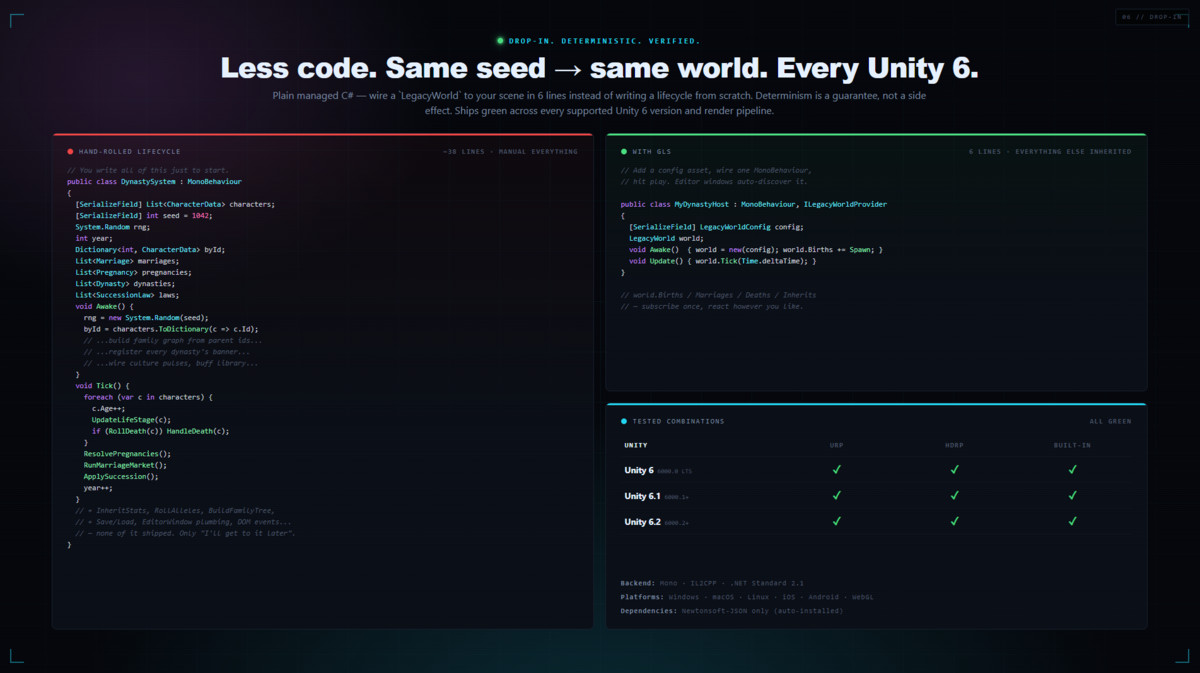Click the green dot before Drop-in tagline

(x=500, y=41)
